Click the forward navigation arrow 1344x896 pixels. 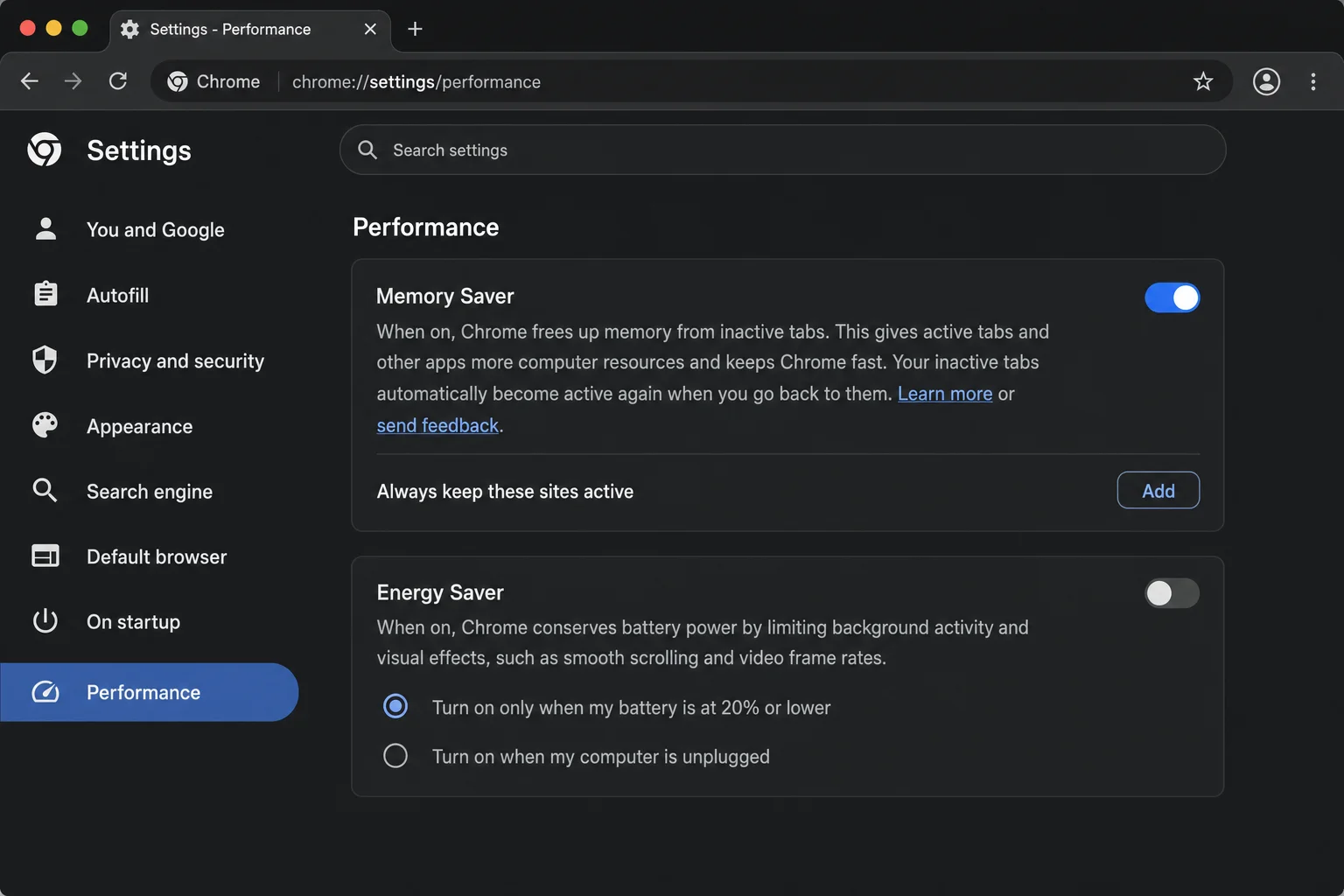click(73, 81)
